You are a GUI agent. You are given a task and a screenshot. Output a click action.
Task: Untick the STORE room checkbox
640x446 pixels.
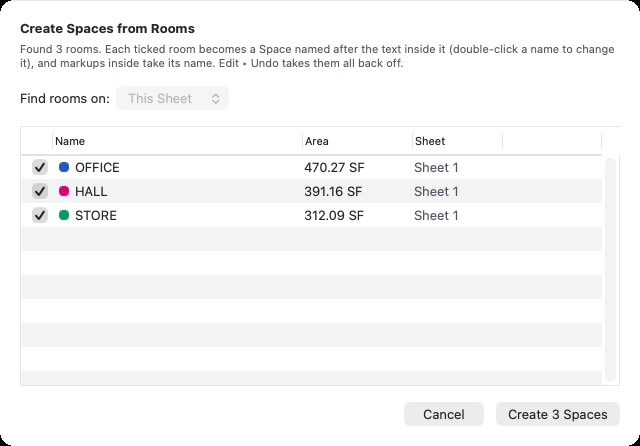click(40, 215)
